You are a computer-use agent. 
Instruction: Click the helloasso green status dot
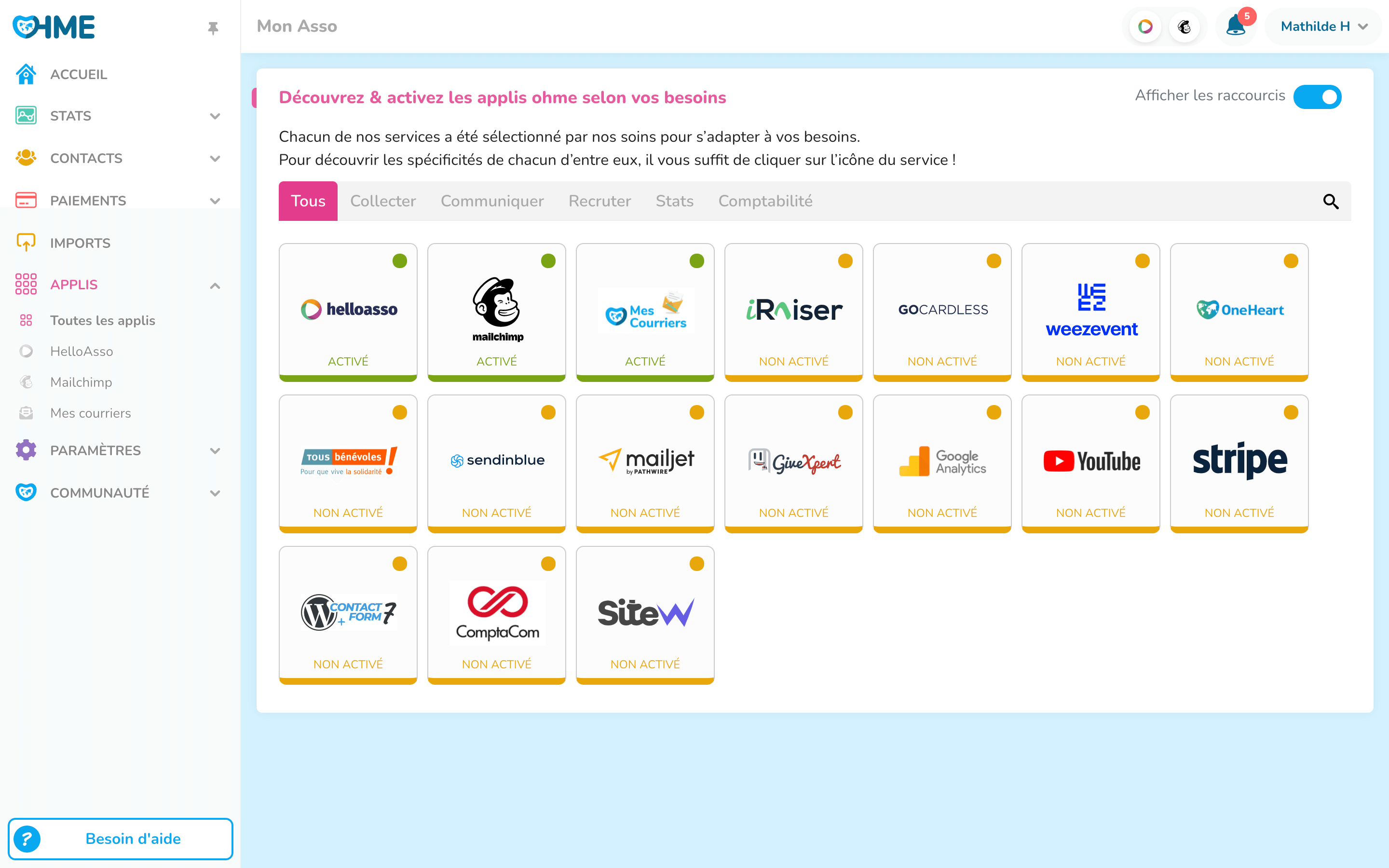pos(399,260)
